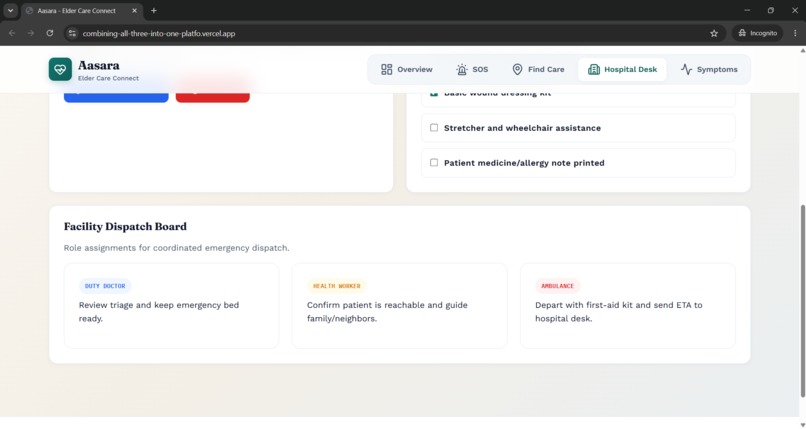The image size is (806, 429).
Task: Click the scrollbar up arrow
Action: (x=802, y=50)
